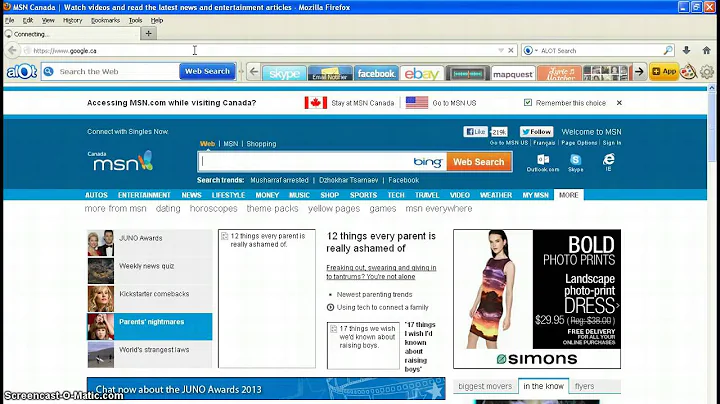Screen dimensions: 720x404
Task: Open the ENTERTAINMENT nav tab
Action: pyautogui.click(x=144, y=195)
